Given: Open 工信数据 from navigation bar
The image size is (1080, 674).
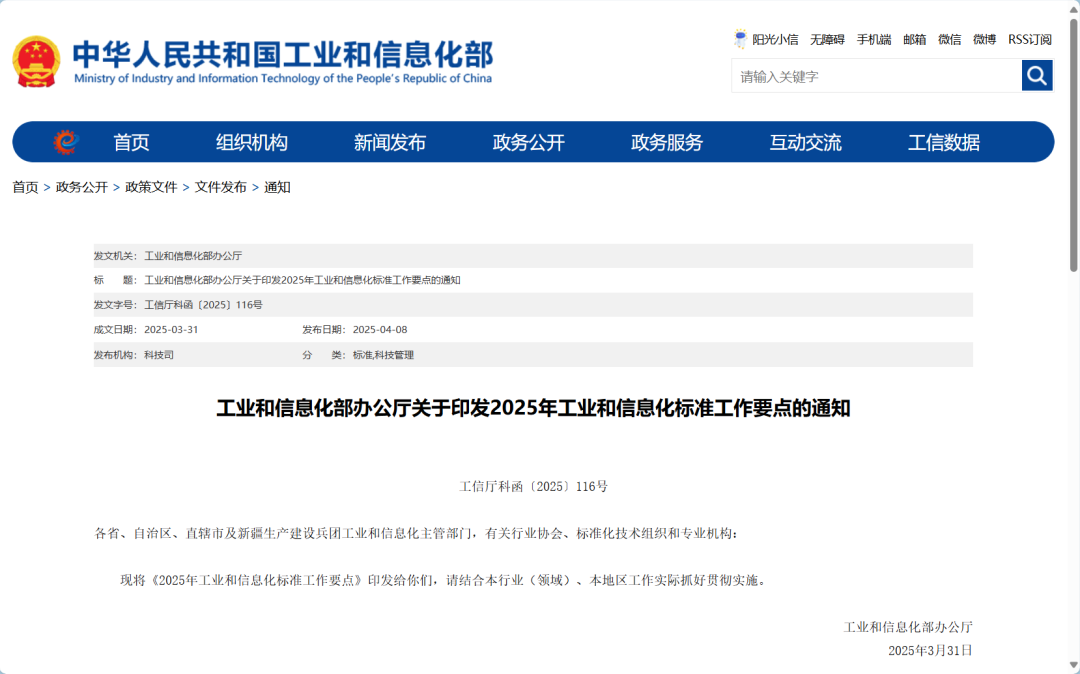Looking at the screenshot, I should (944, 143).
